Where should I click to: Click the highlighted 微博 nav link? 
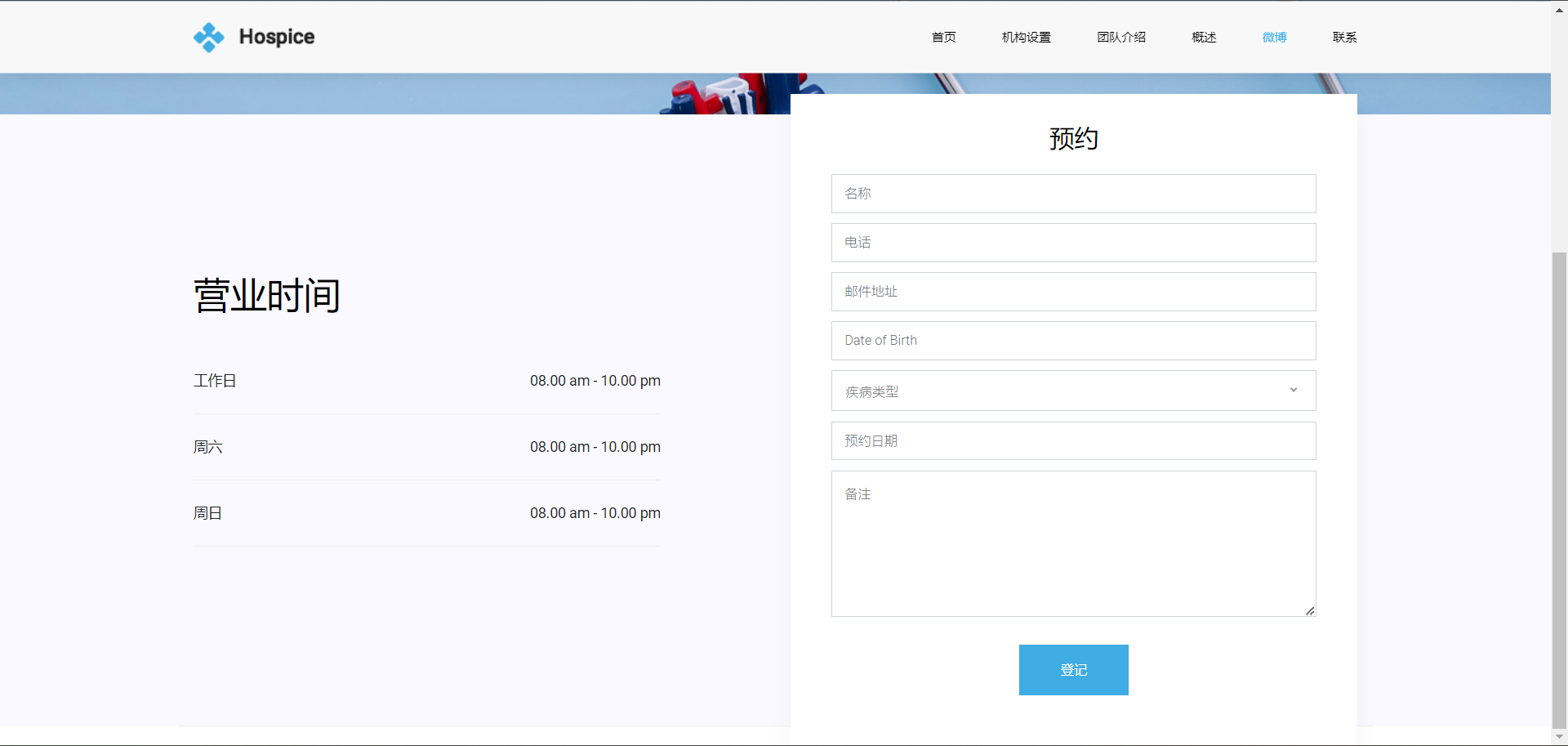[1273, 37]
